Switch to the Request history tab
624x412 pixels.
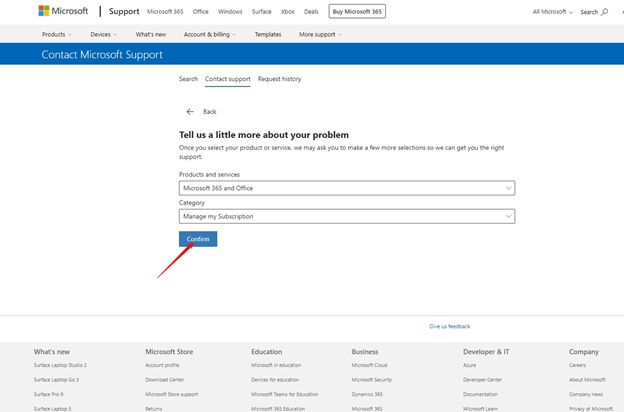(279, 79)
